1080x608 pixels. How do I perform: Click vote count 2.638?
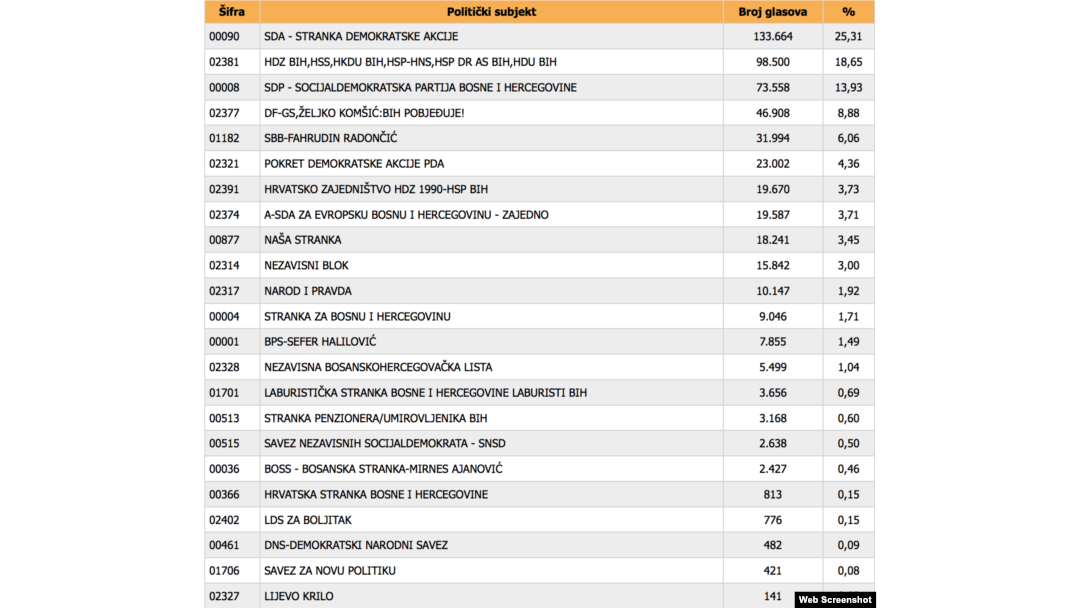773,443
